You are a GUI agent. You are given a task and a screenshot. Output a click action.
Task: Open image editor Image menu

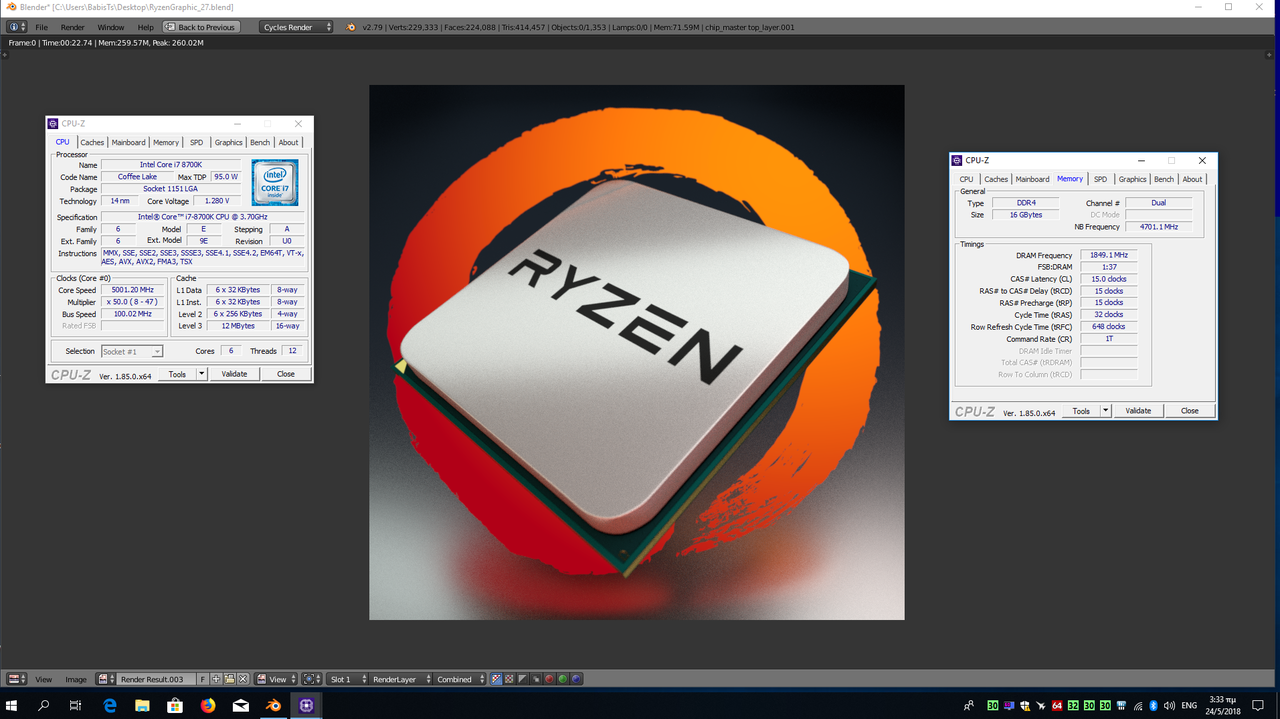(76, 679)
